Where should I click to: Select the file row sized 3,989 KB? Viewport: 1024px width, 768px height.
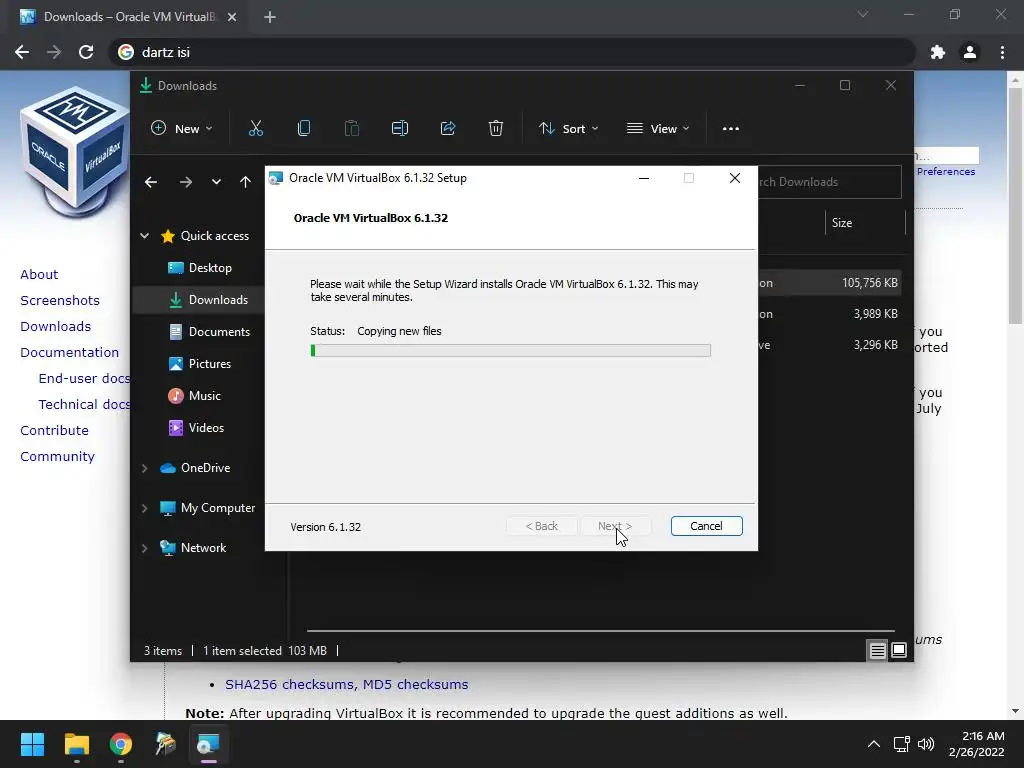coord(829,314)
